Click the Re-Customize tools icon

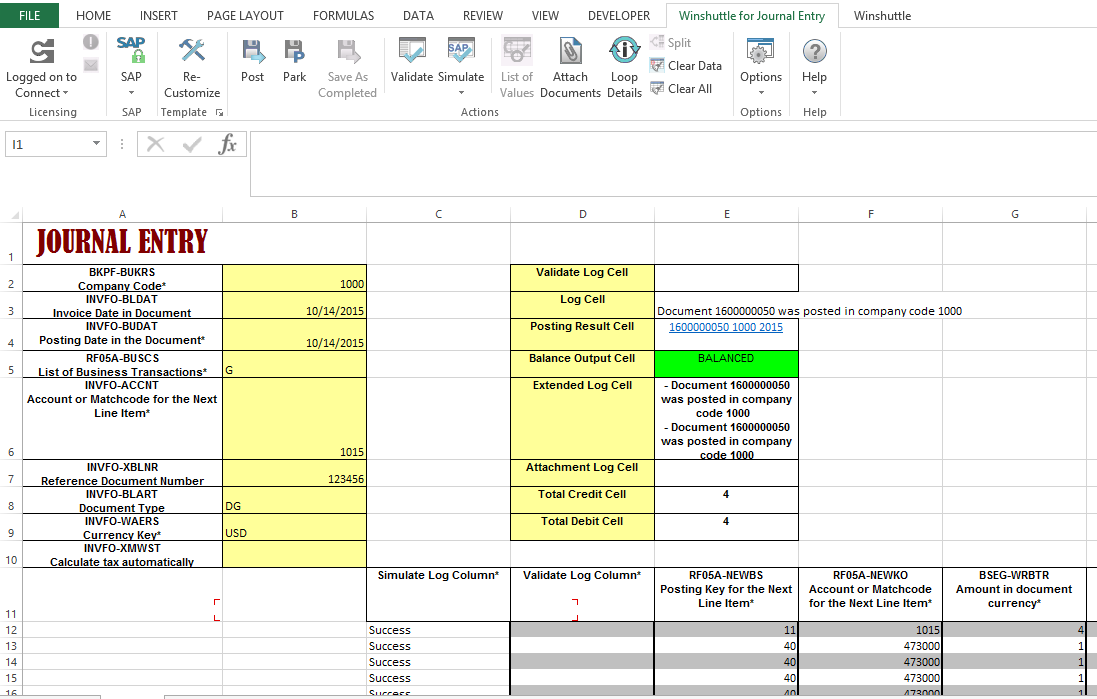click(192, 50)
